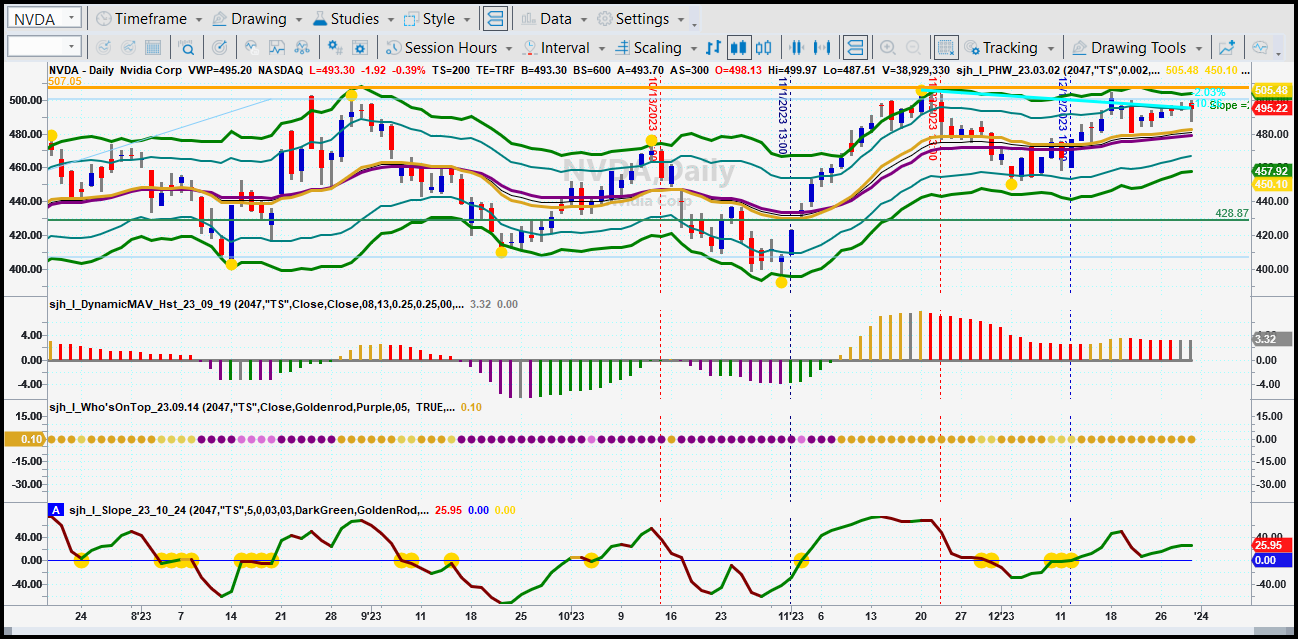Toggle the layout panes button in the second toolbar
This screenshot has height=639, width=1298.
click(x=855, y=48)
